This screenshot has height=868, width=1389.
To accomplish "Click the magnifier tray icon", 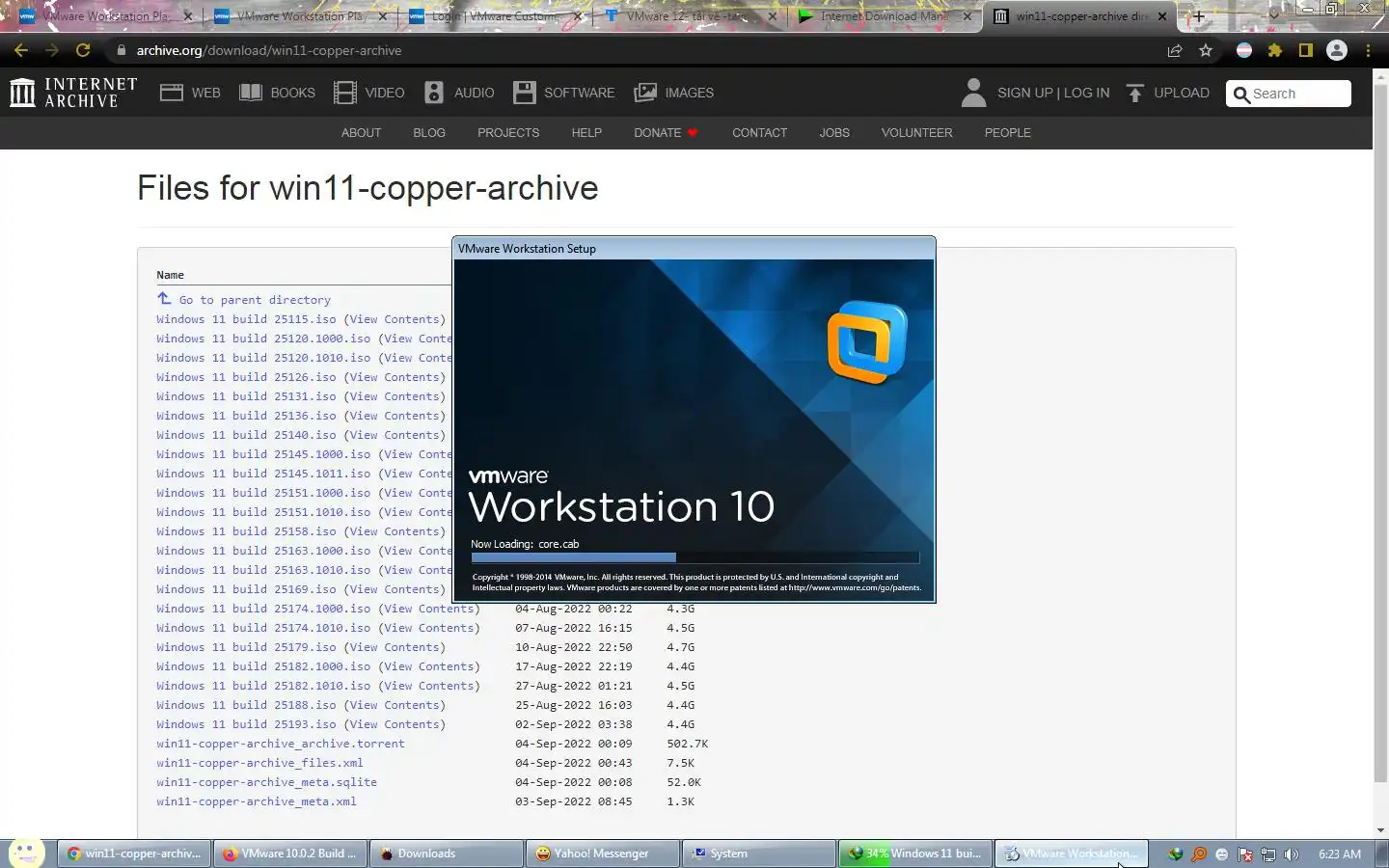I will (1199, 854).
